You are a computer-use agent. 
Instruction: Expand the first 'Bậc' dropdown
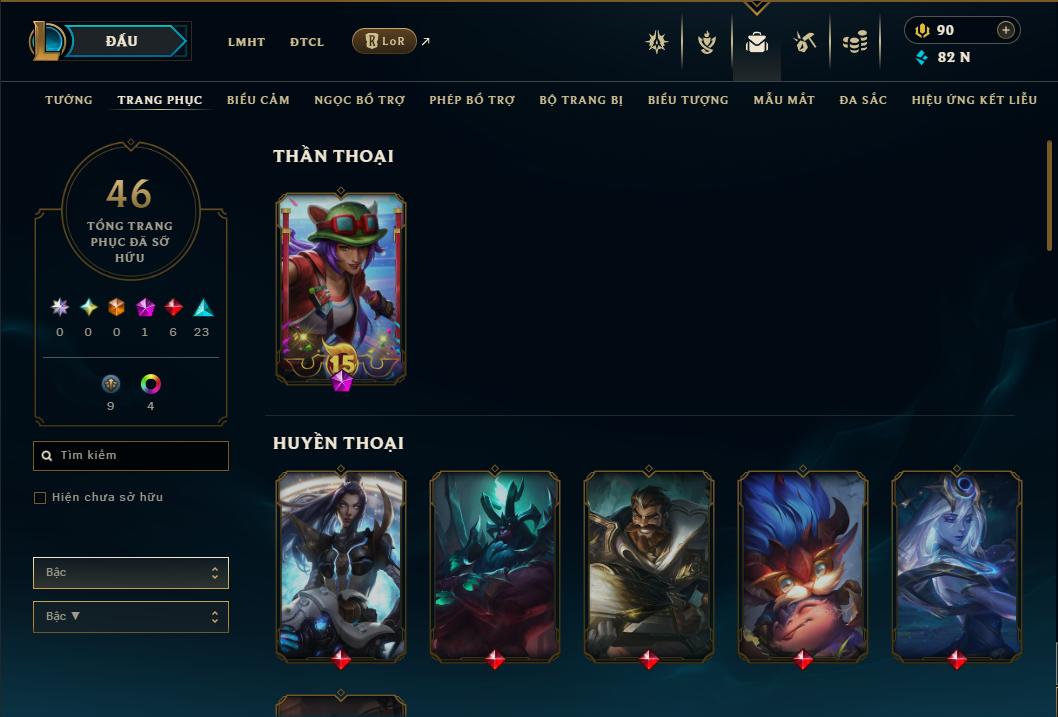[x=131, y=573]
